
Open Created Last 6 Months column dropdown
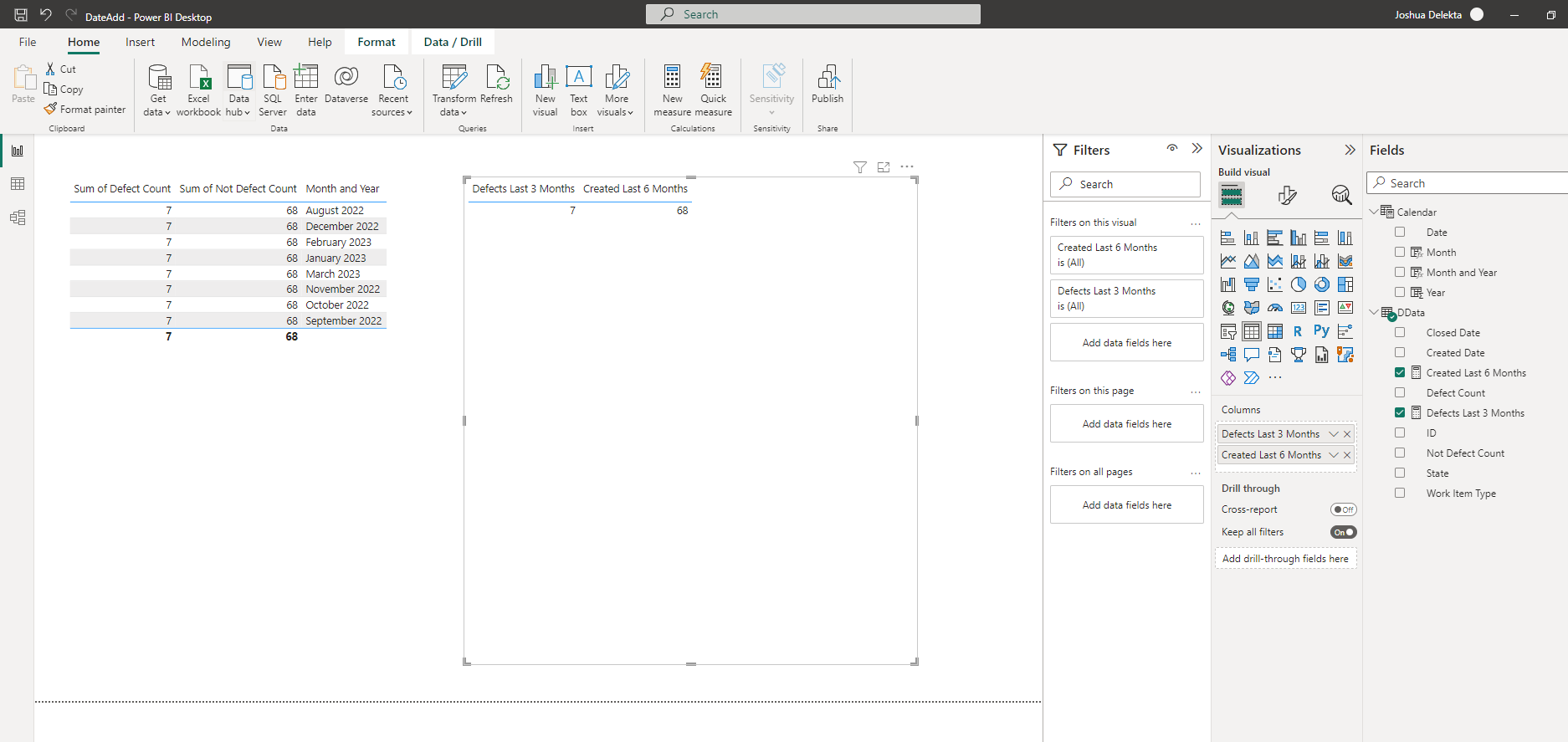tap(1333, 455)
